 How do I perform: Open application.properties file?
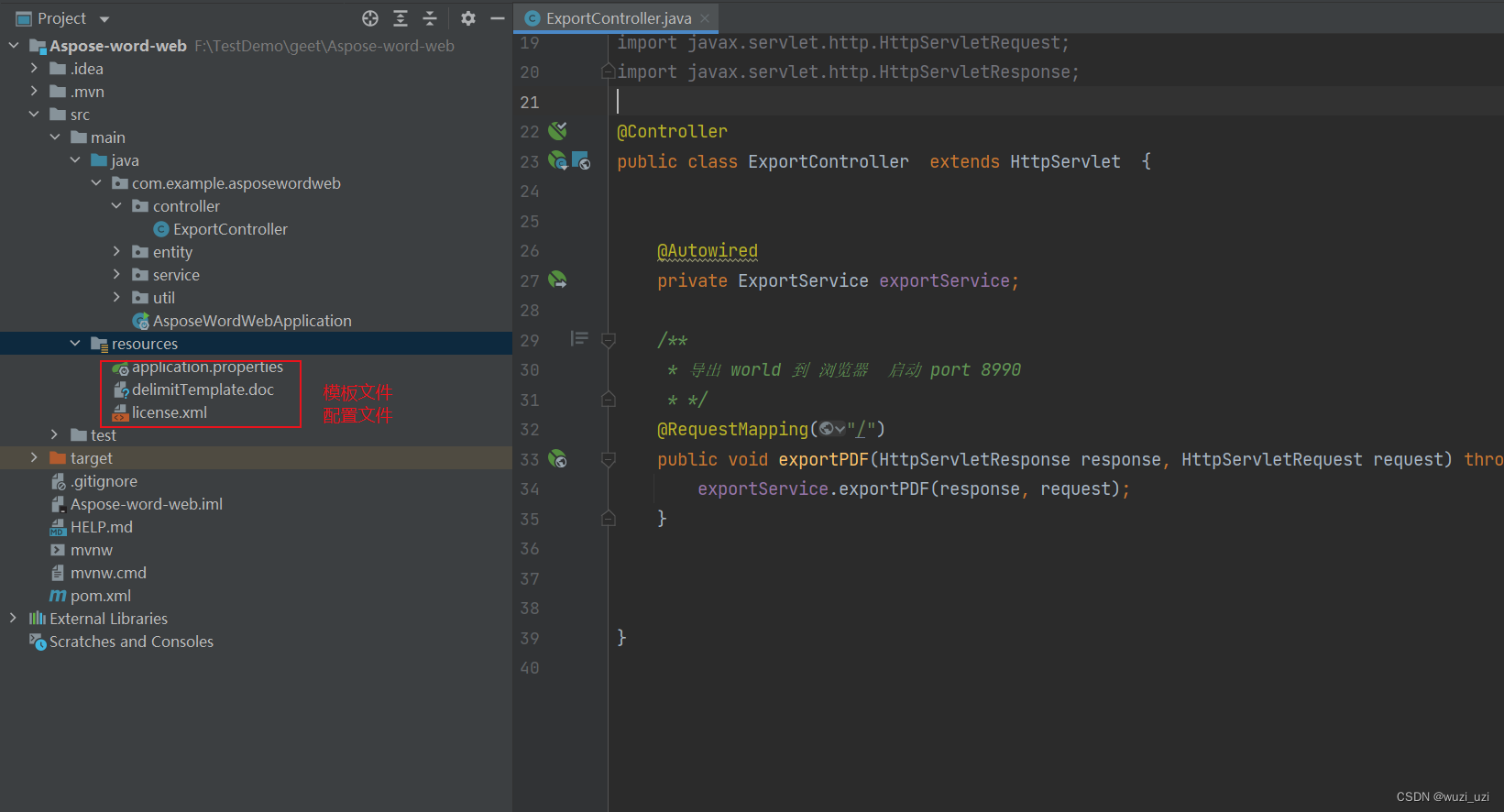pos(207,367)
